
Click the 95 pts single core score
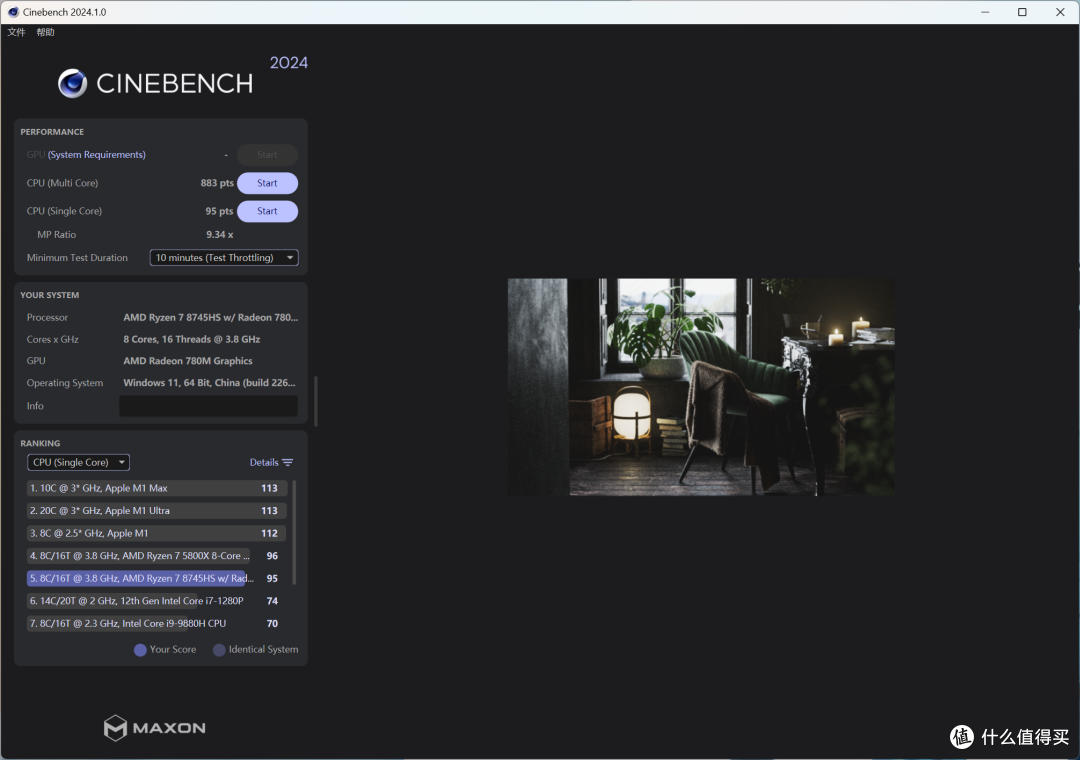pyautogui.click(x=219, y=212)
